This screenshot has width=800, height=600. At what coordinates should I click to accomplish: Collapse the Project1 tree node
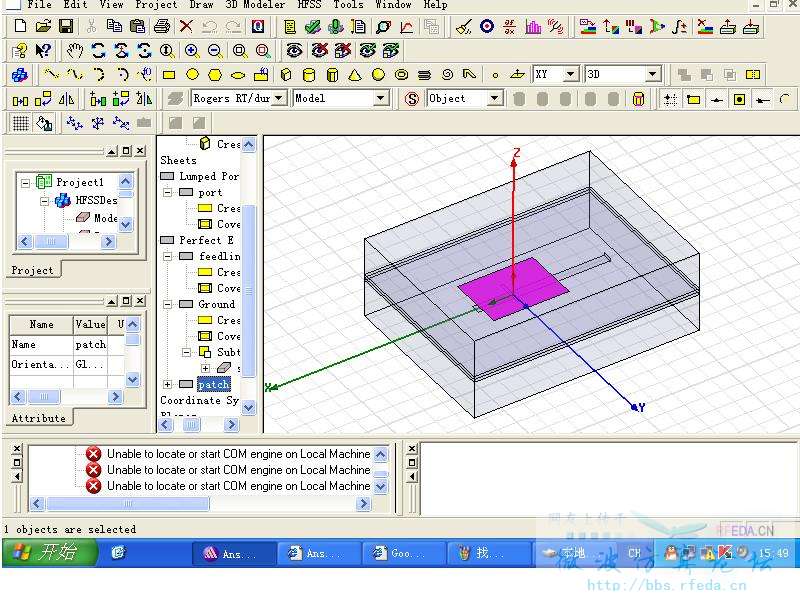[x=25, y=182]
